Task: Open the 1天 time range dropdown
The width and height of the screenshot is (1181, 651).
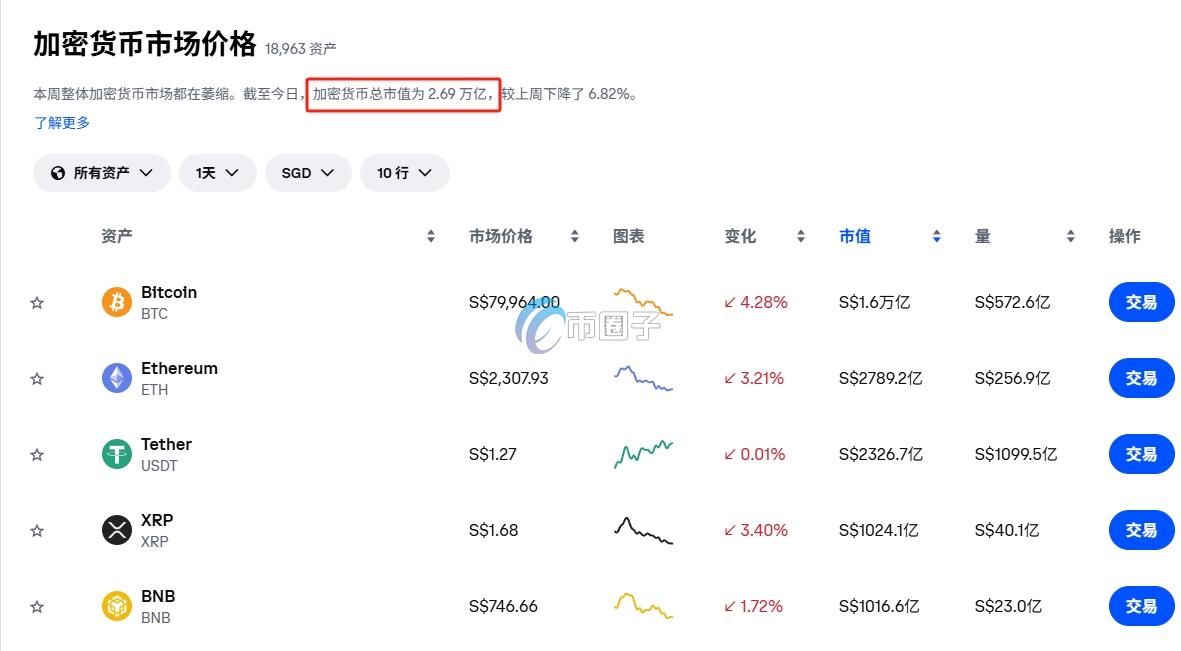Action: pyautogui.click(x=218, y=173)
